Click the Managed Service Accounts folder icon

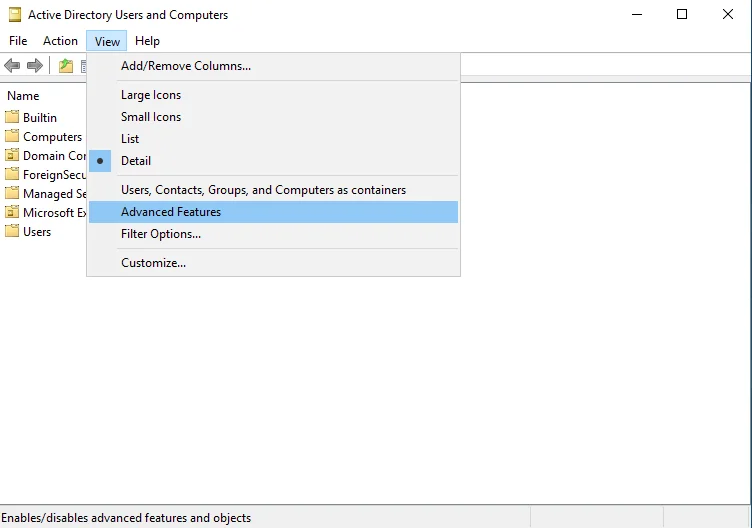12,193
